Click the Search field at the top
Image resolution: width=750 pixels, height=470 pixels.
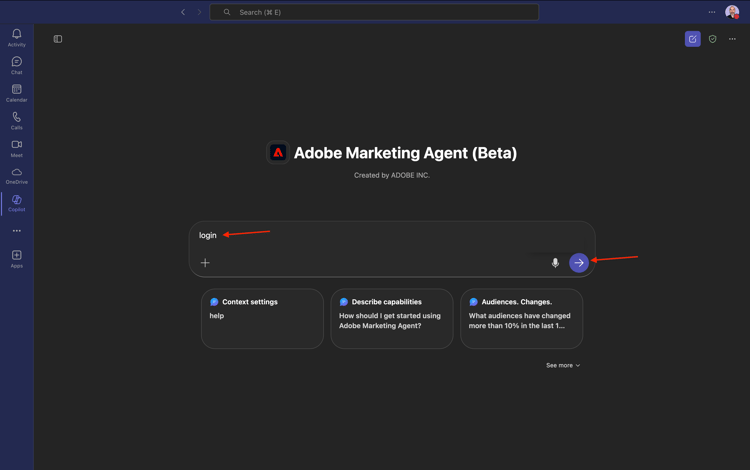point(374,12)
